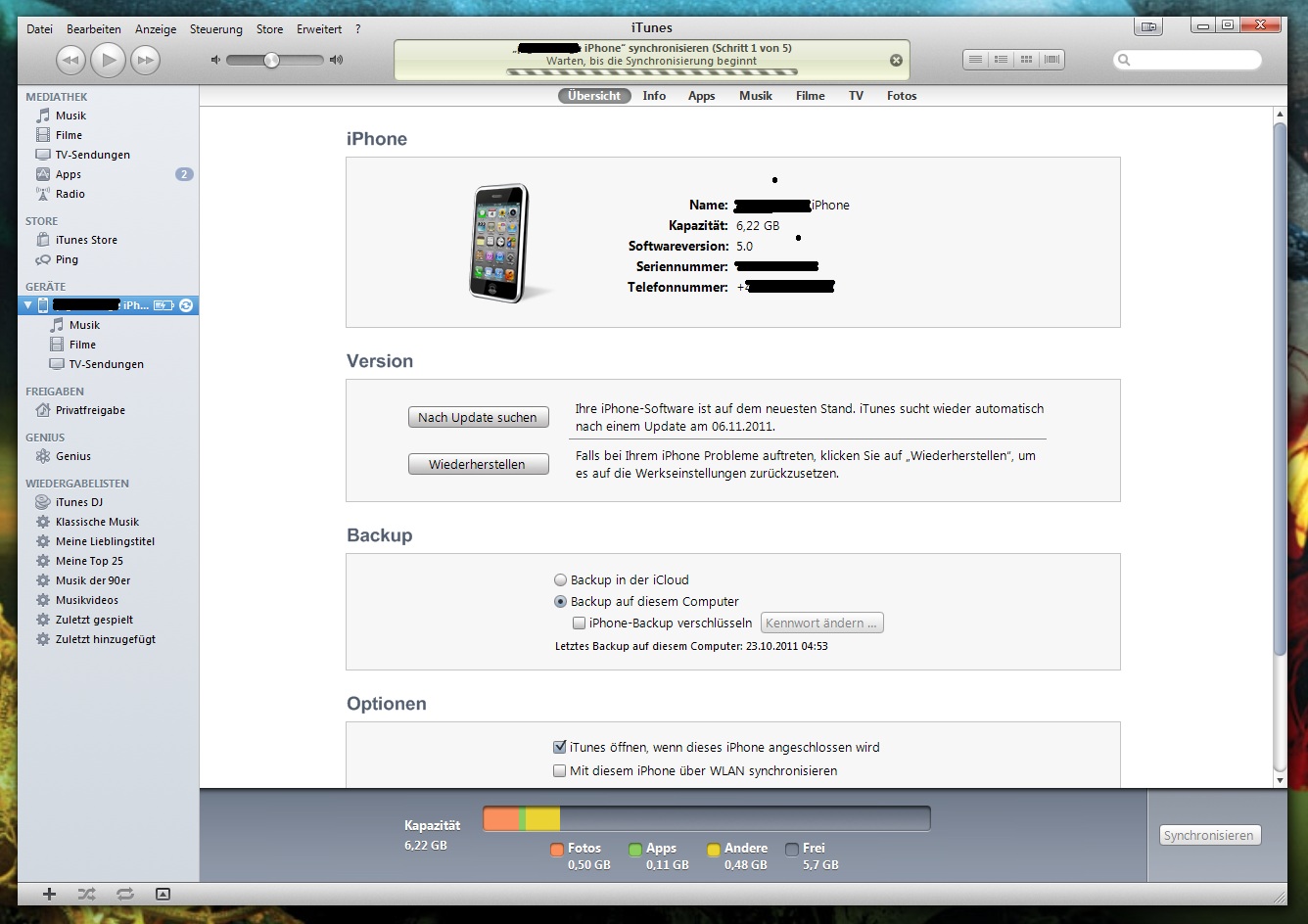Viewport: 1308px width, 924px height.
Task: Switch to the Übersicht tab
Action: 594,96
